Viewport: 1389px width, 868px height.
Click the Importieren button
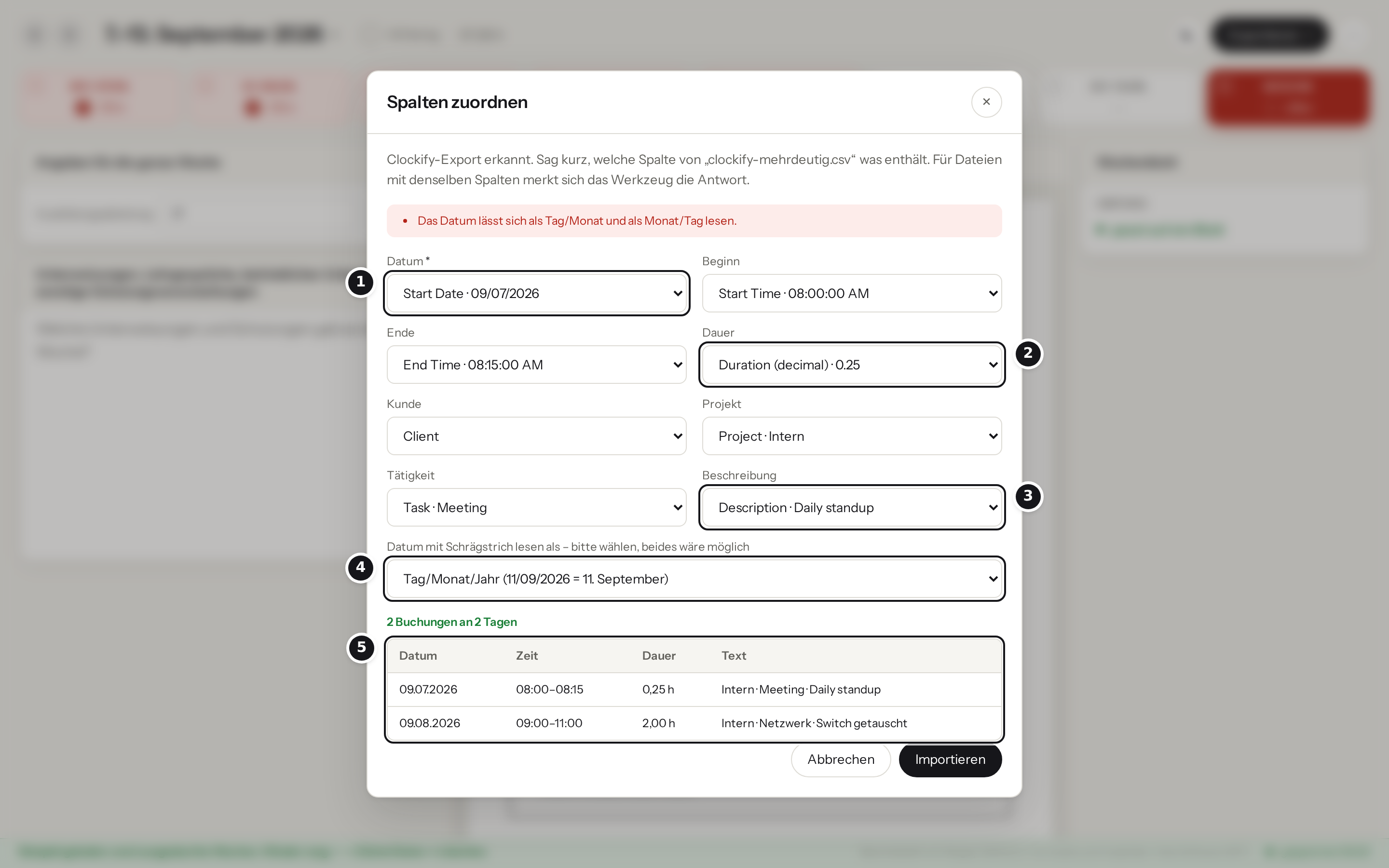950,759
